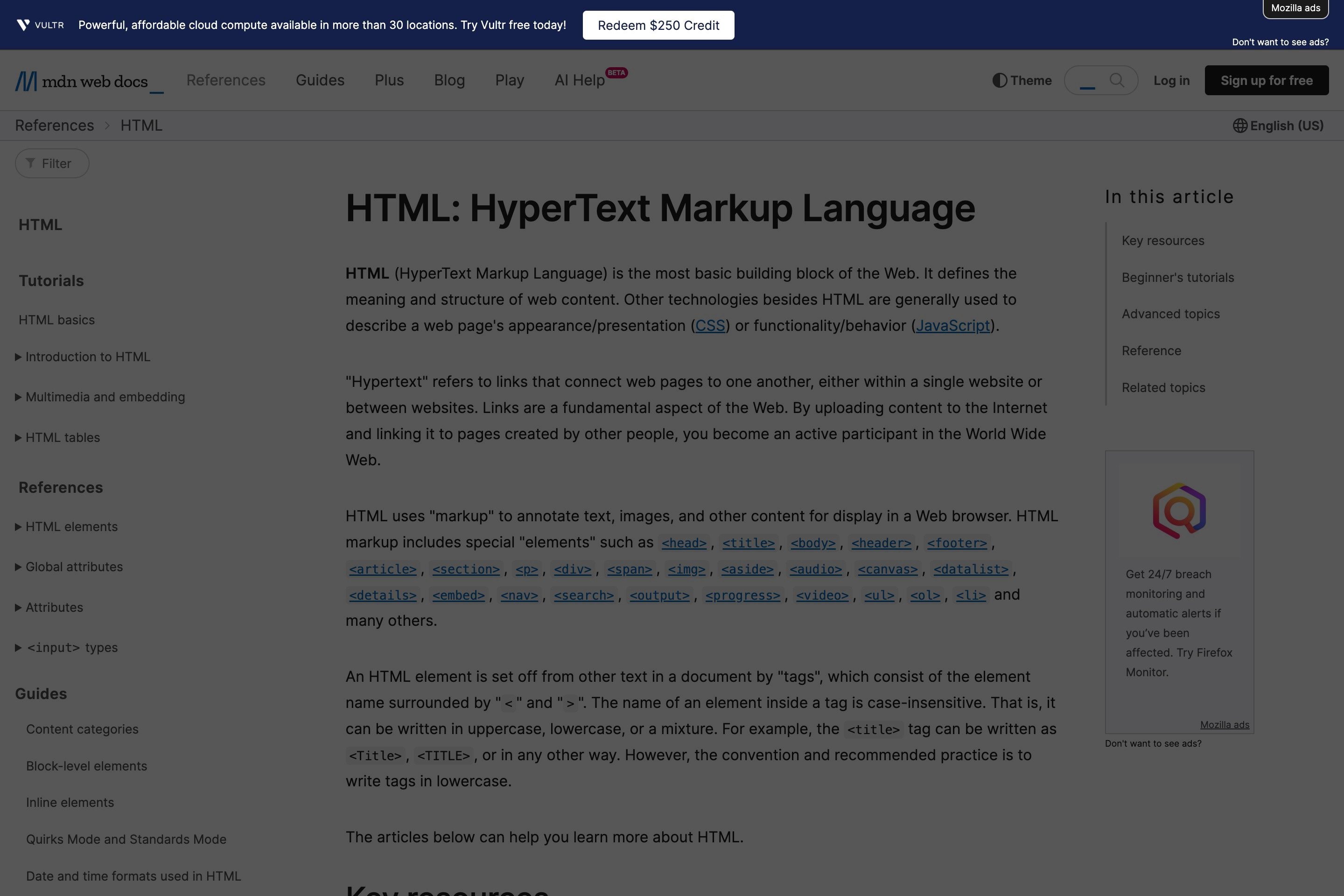Dismiss the Mozilla ads label at top right

click(x=1295, y=8)
